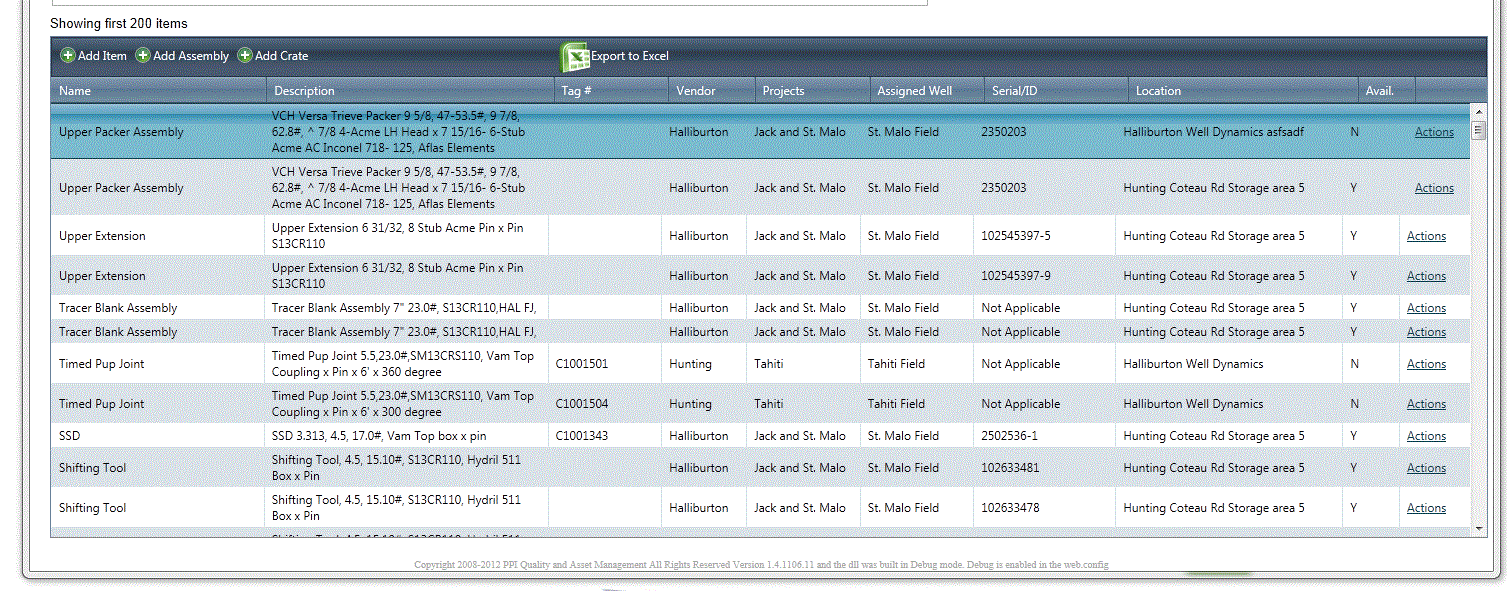This screenshot has height=591, width=1508.
Task: Click the scrollbar down arrow of the grid
Action: tap(1478, 527)
